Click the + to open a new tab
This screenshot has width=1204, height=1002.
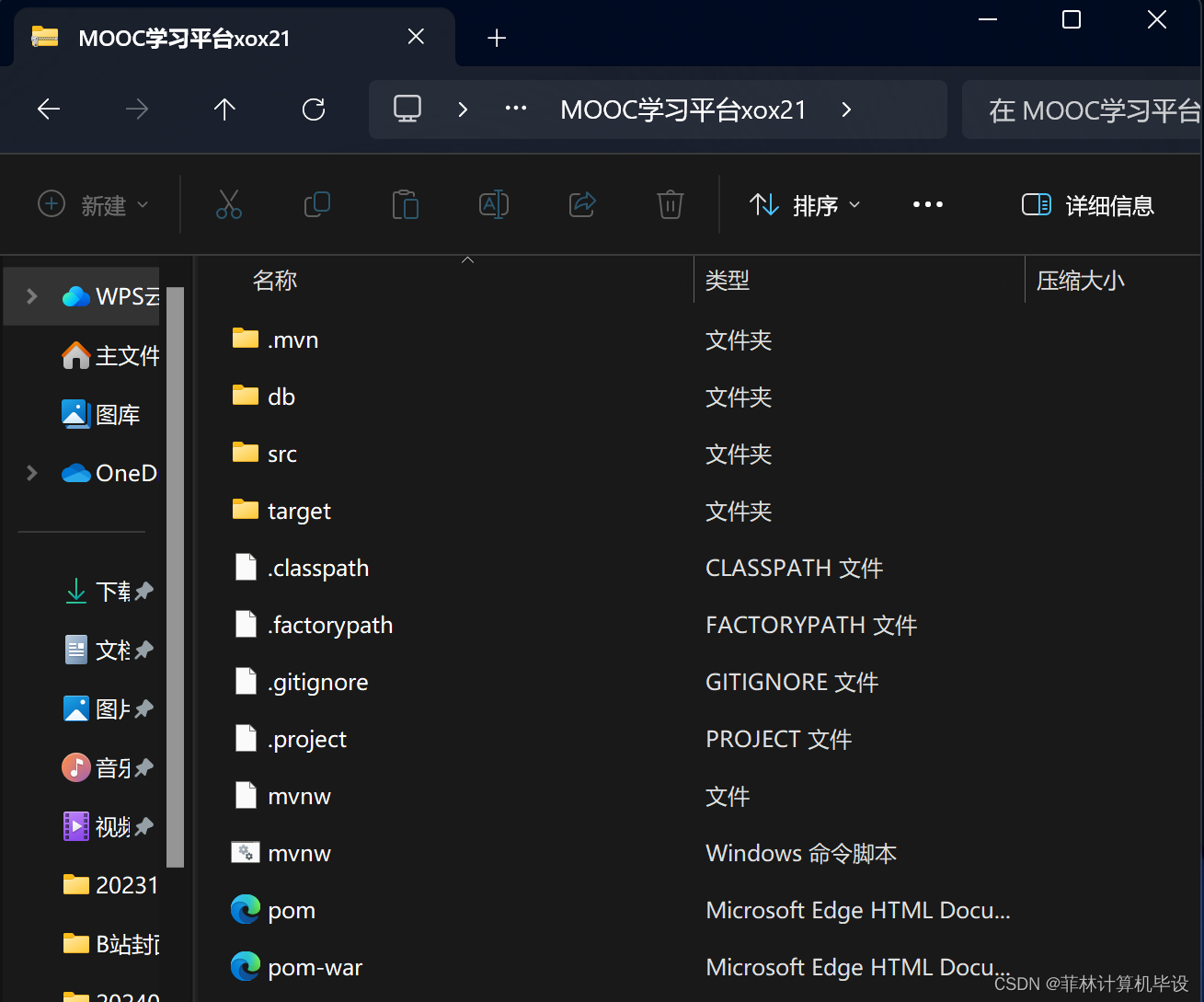coord(497,38)
